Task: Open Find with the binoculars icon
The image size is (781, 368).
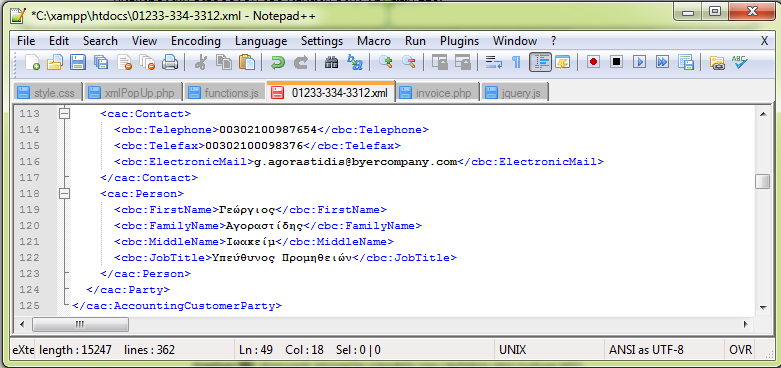Action: pyautogui.click(x=332, y=62)
